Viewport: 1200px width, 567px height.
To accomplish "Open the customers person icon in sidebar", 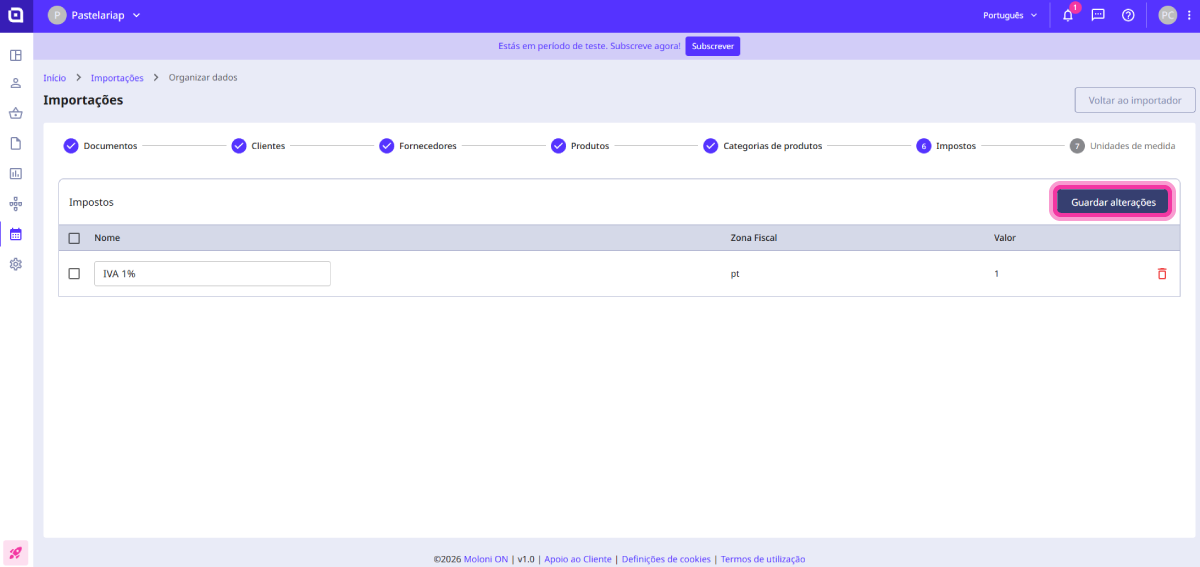I will pyautogui.click(x=16, y=84).
